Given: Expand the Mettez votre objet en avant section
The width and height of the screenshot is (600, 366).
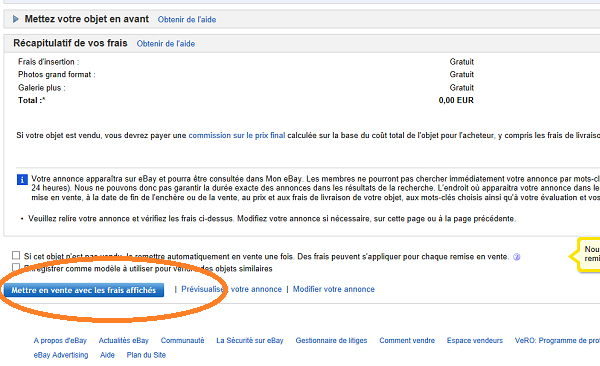Looking at the screenshot, I should [x=16, y=19].
